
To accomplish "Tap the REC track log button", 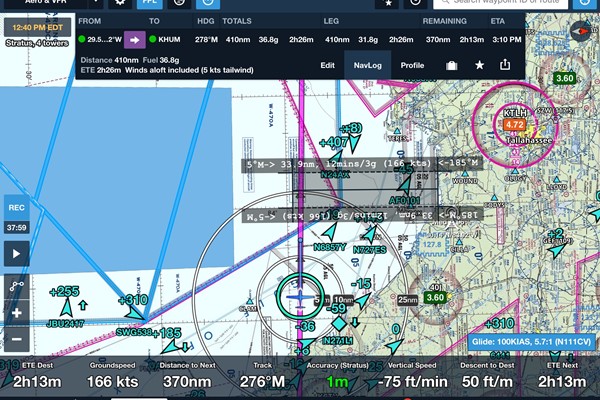I will click(16, 207).
